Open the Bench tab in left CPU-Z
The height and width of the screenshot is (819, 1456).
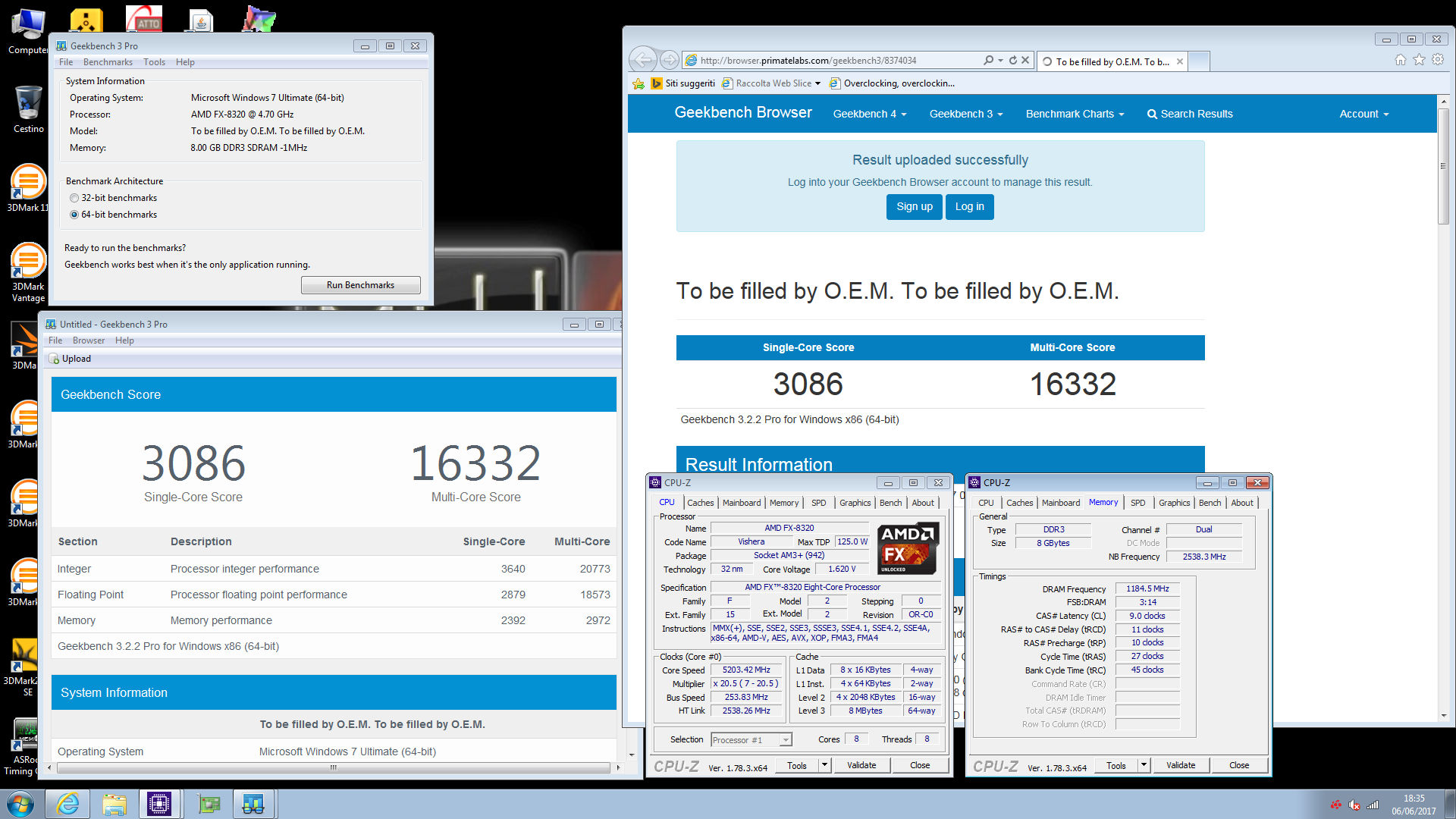coord(890,503)
